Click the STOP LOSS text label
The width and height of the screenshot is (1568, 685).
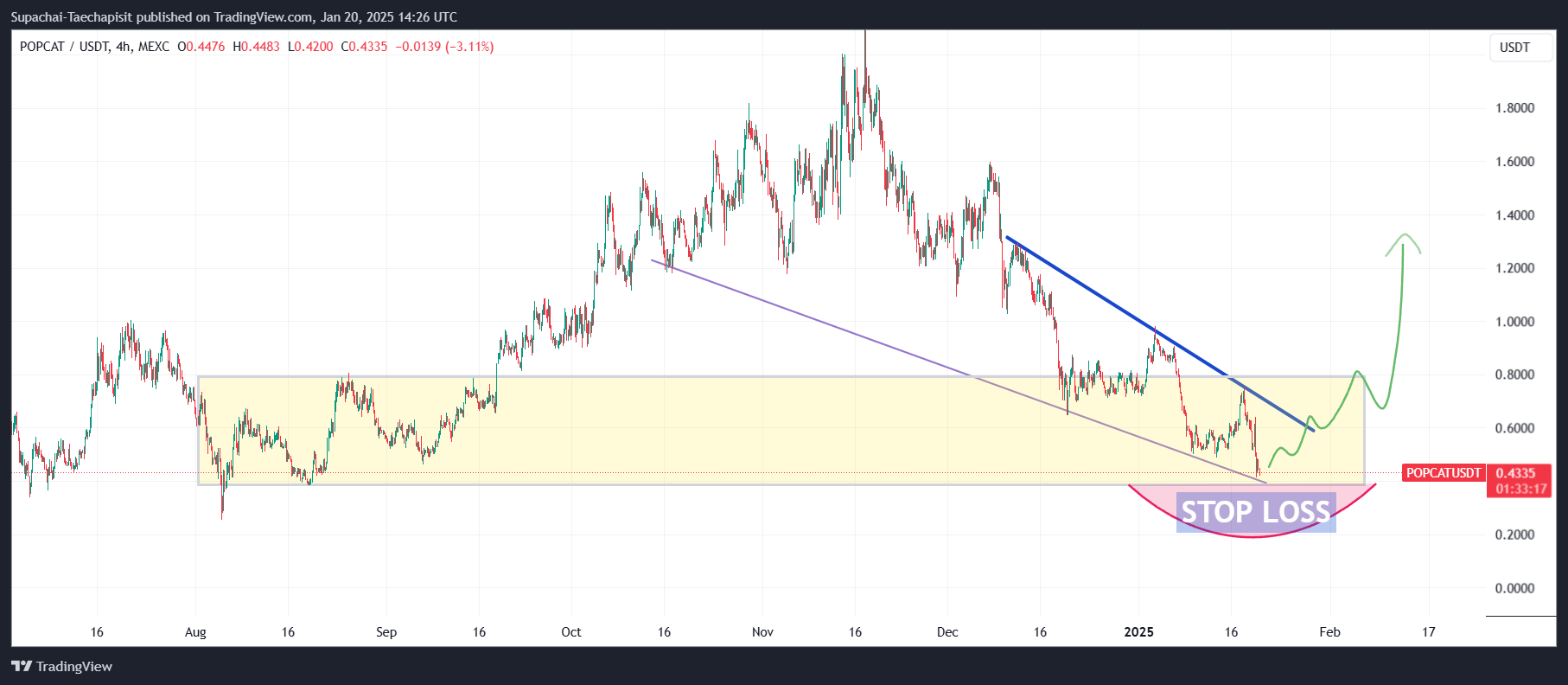pos(1256,512)
